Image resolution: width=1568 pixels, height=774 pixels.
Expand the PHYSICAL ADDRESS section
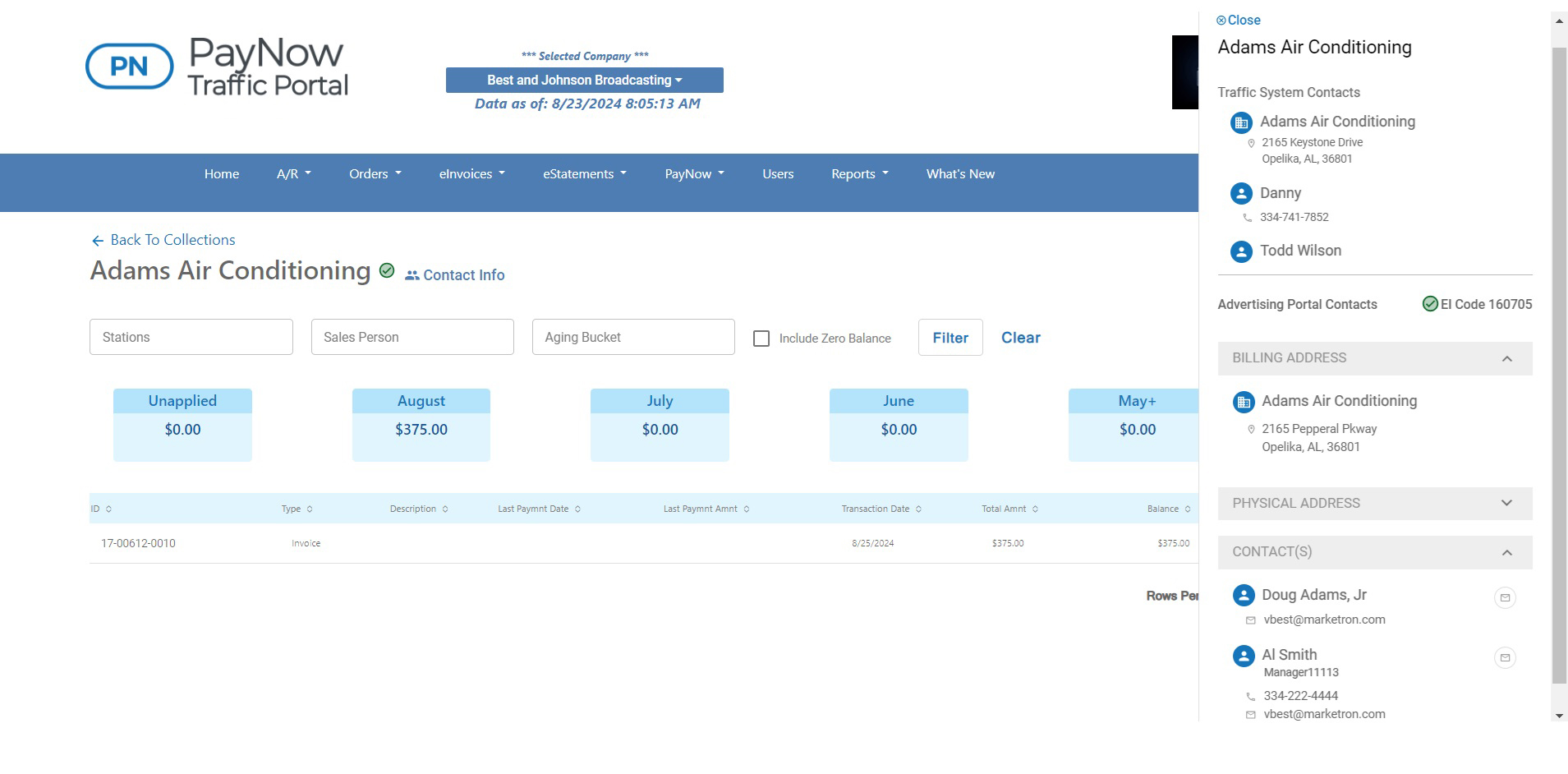tap(1375, 503)
